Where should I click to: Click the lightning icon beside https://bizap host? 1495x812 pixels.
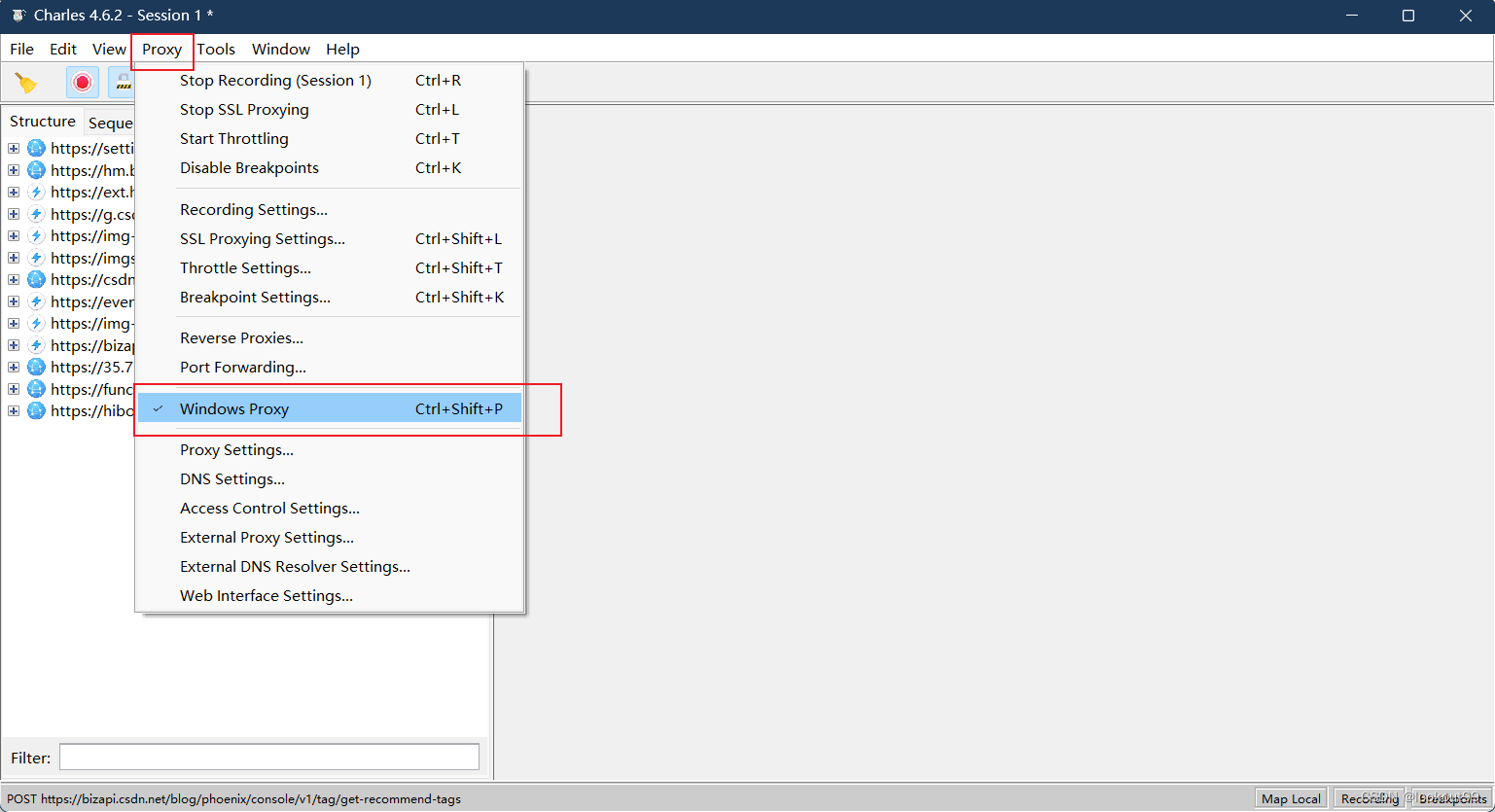(x=36, y=345)
